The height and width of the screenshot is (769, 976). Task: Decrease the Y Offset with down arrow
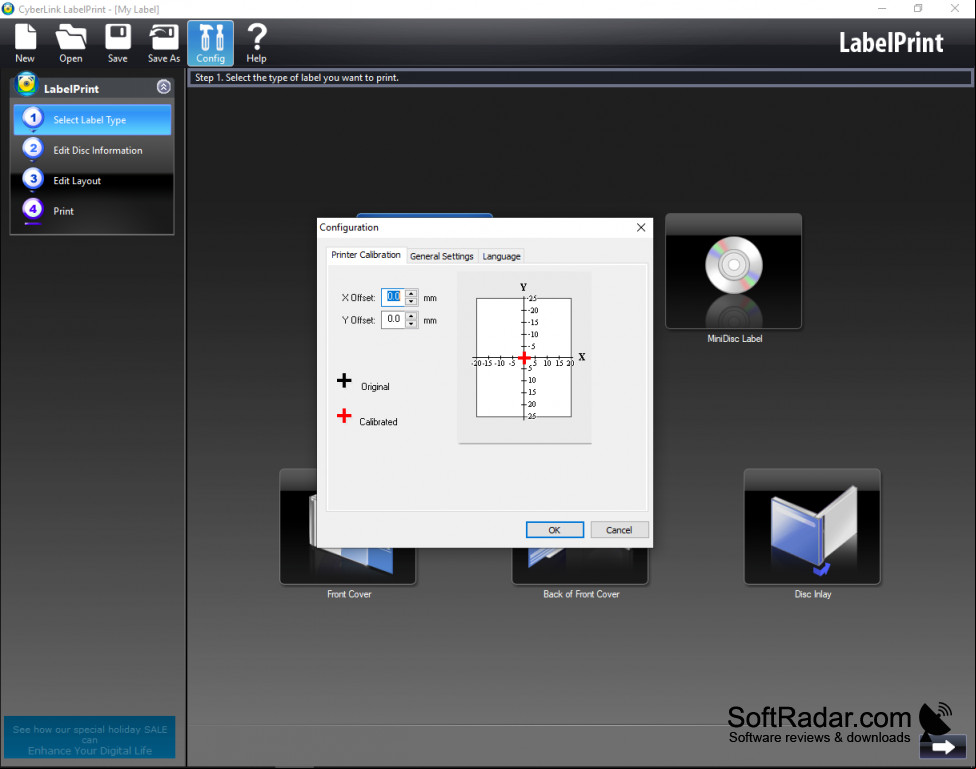click(x=411, y=324)
